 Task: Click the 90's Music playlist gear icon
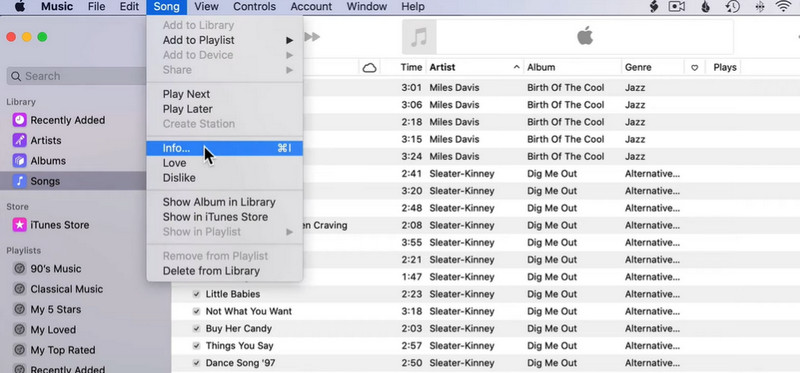pos(19,269)
